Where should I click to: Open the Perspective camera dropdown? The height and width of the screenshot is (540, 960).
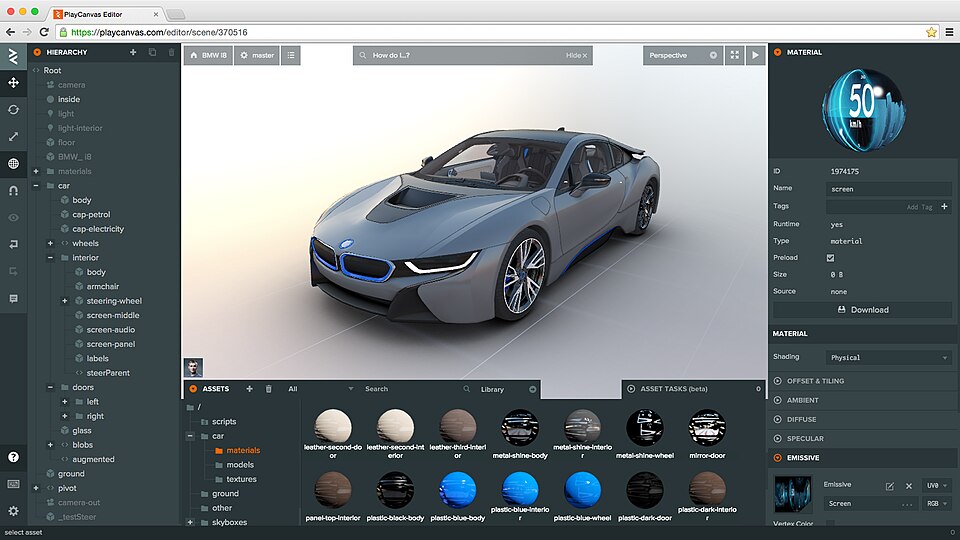tap(682, 55)
